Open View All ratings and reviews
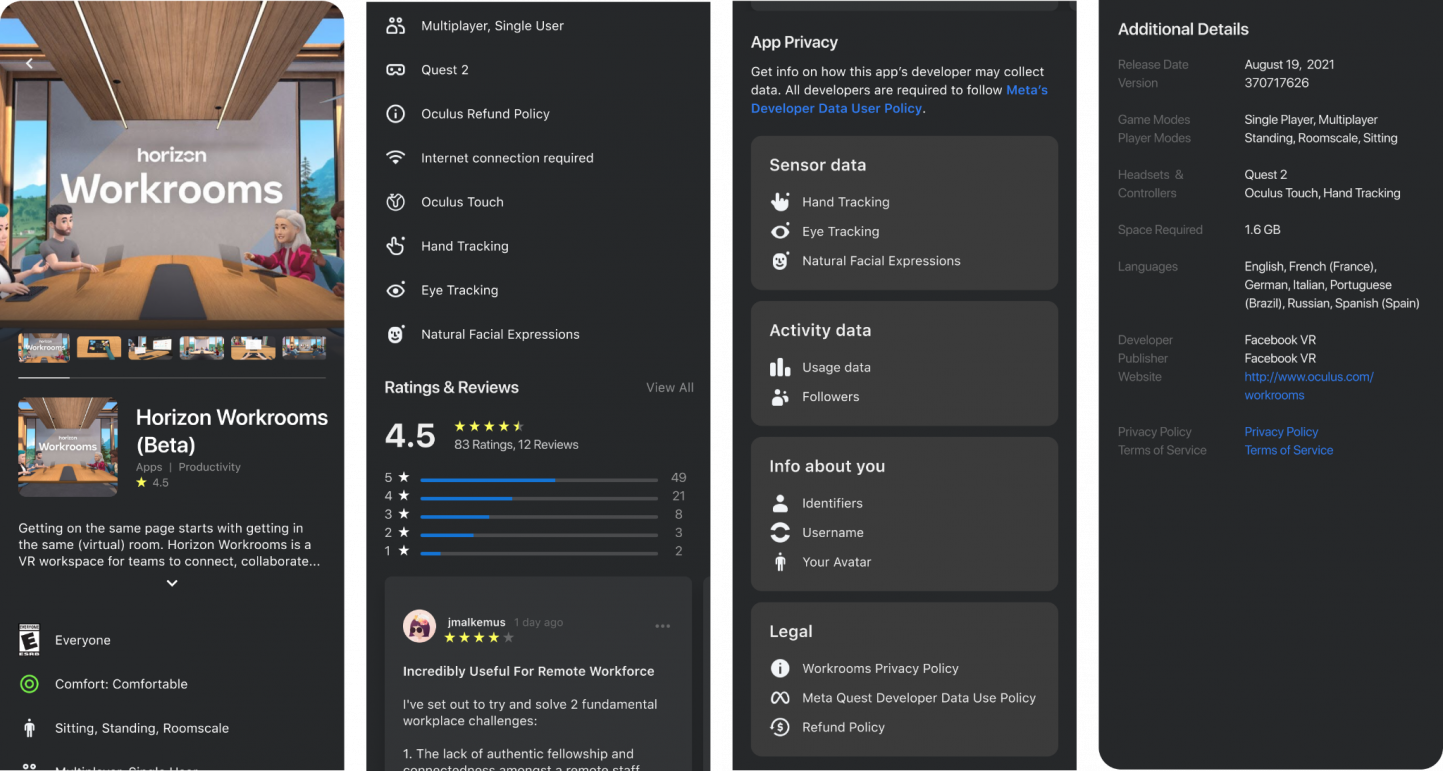The height and width of the screenshot is (771, 1443). tap(670, 387)
